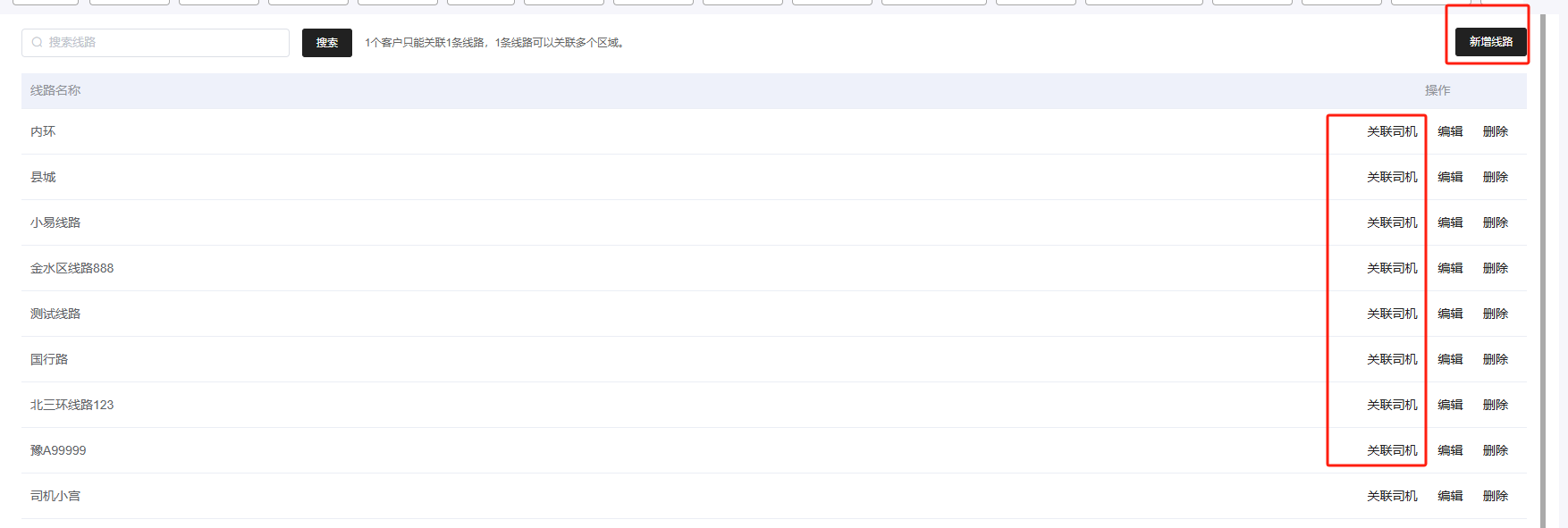Delete the 小易线路 route
1568x528 pixels.
pos(1495,222)
